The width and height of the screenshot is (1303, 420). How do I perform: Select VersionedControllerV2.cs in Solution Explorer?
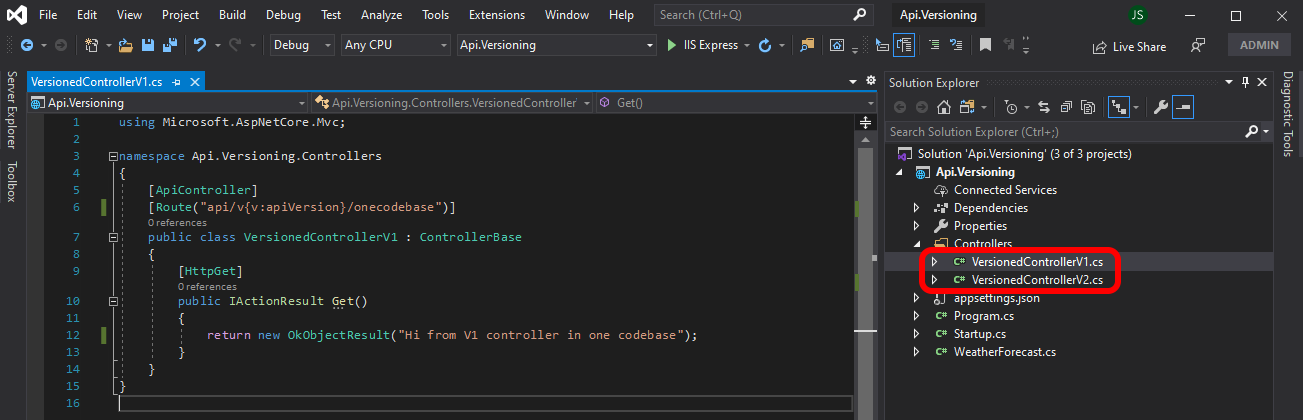tap(1036, 280)
